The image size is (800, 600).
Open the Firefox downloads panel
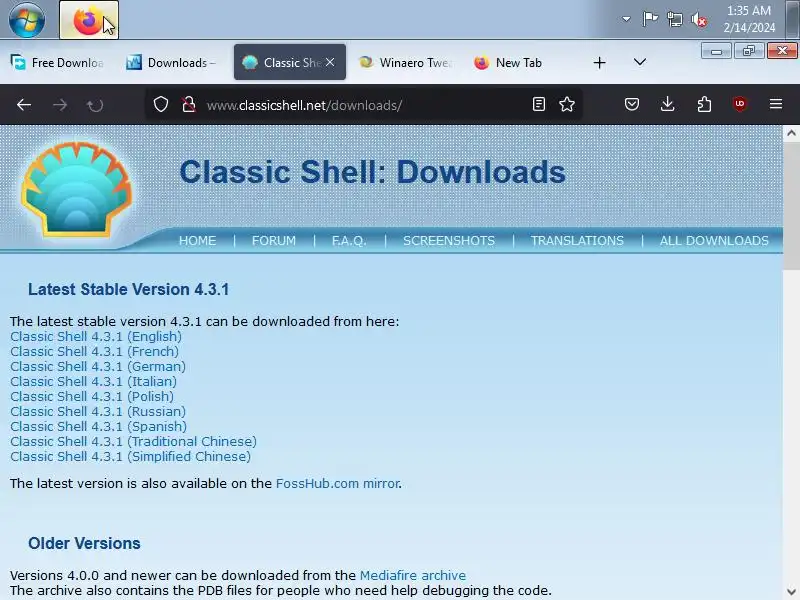pos(667,105)
